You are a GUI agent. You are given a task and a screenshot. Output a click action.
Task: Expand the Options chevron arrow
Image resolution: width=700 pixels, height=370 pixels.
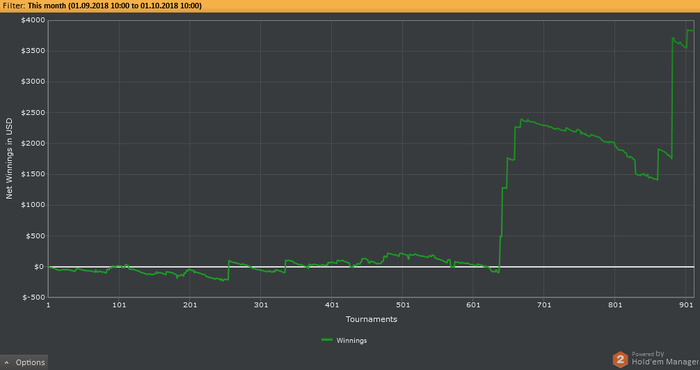coord(7,362)
